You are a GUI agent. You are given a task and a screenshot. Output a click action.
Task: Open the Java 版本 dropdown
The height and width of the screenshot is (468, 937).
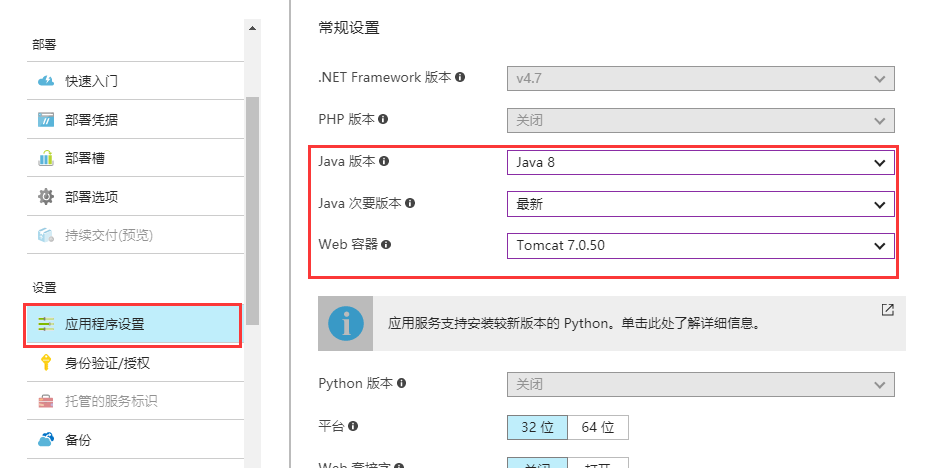(x=700, y=162)
